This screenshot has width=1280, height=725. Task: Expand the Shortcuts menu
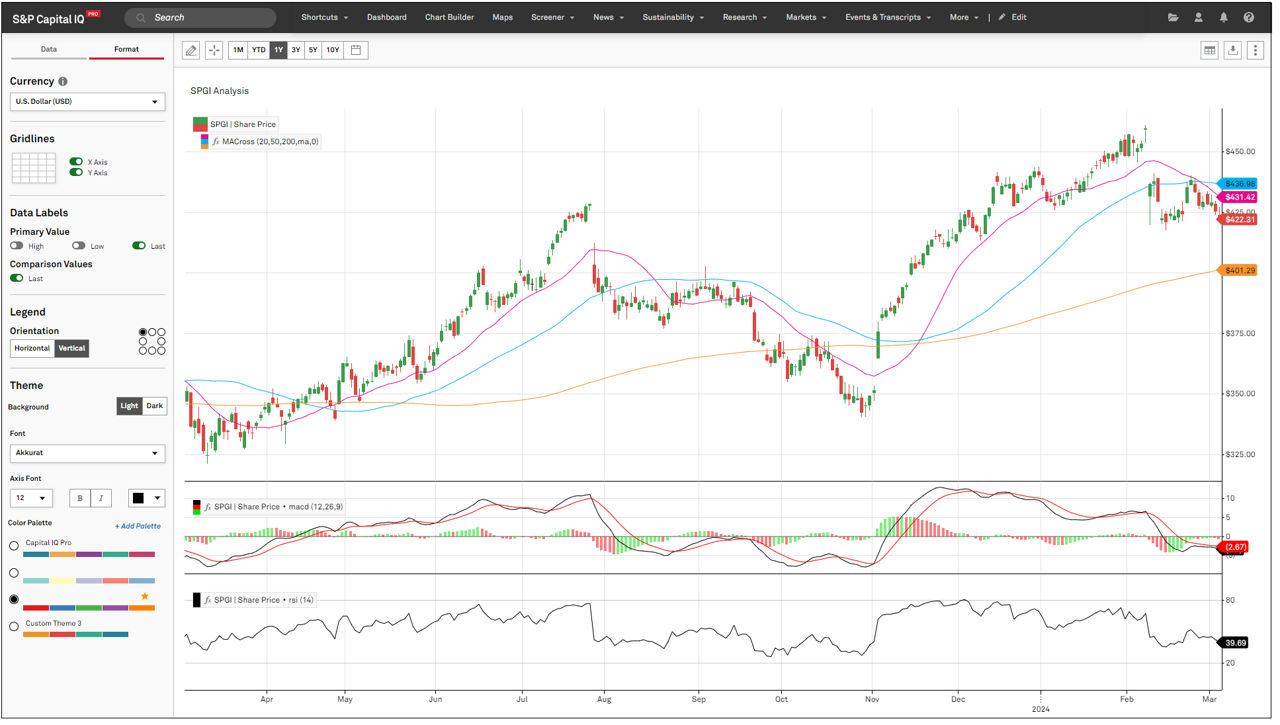click(x=325, y=17)
